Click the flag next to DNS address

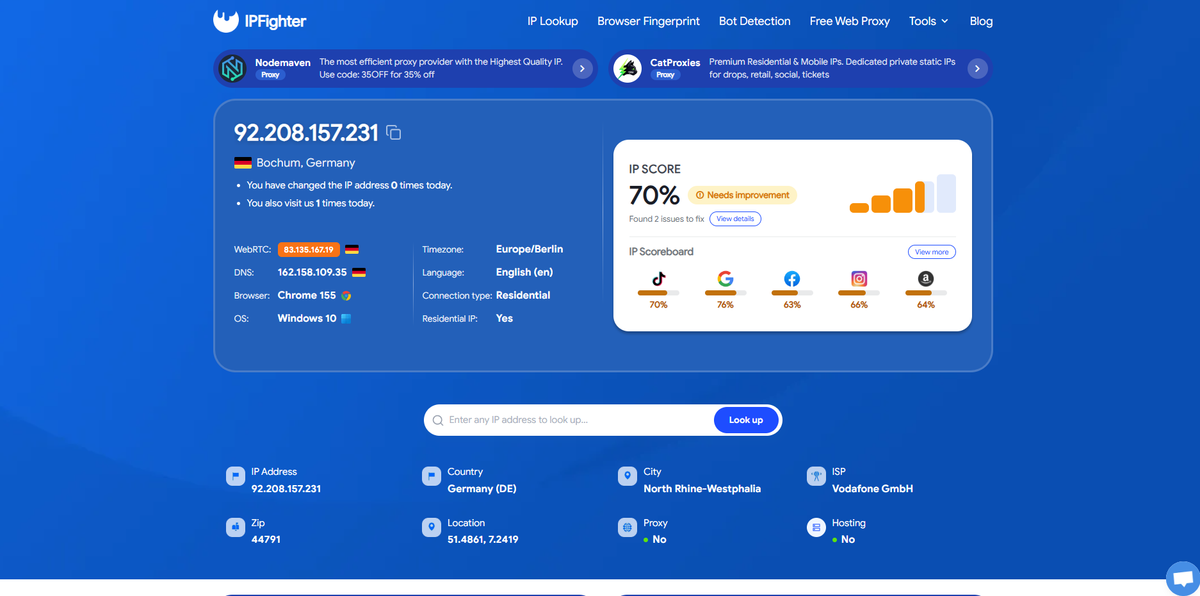pyautogui.click(x=359, y=272)
